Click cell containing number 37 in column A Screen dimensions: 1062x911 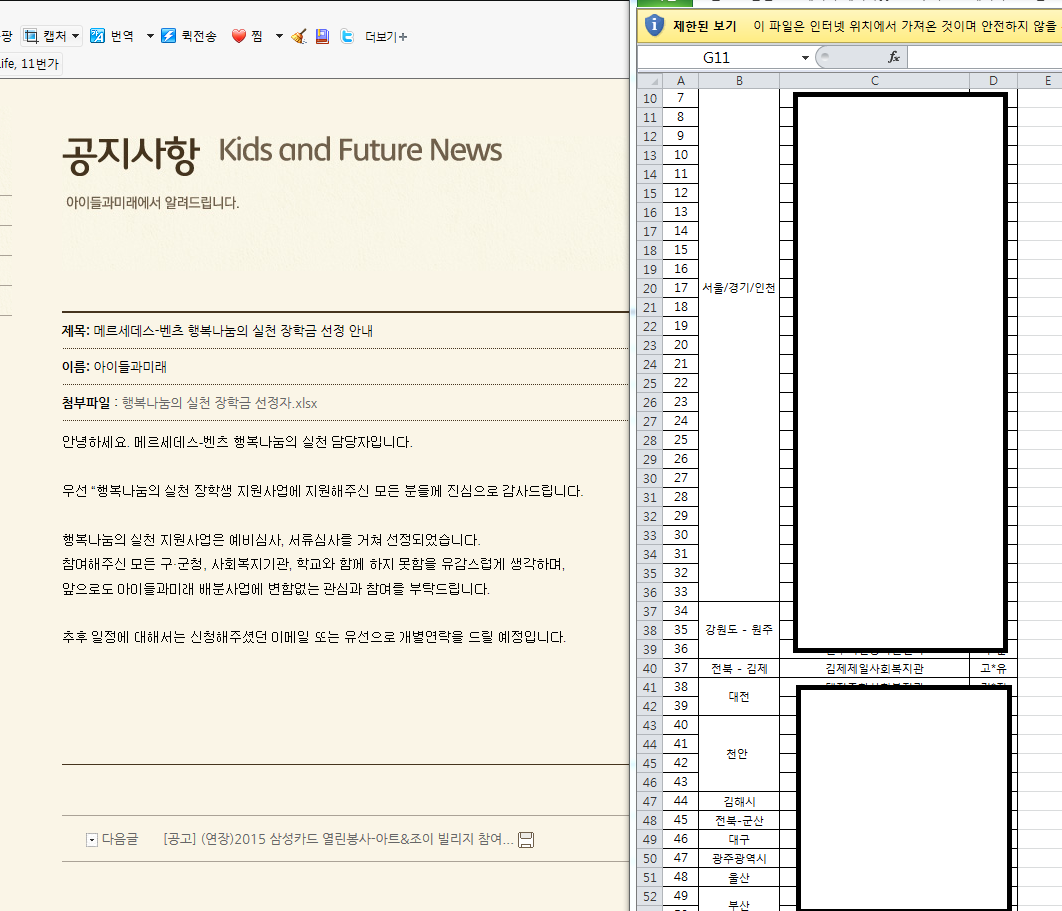681,669
